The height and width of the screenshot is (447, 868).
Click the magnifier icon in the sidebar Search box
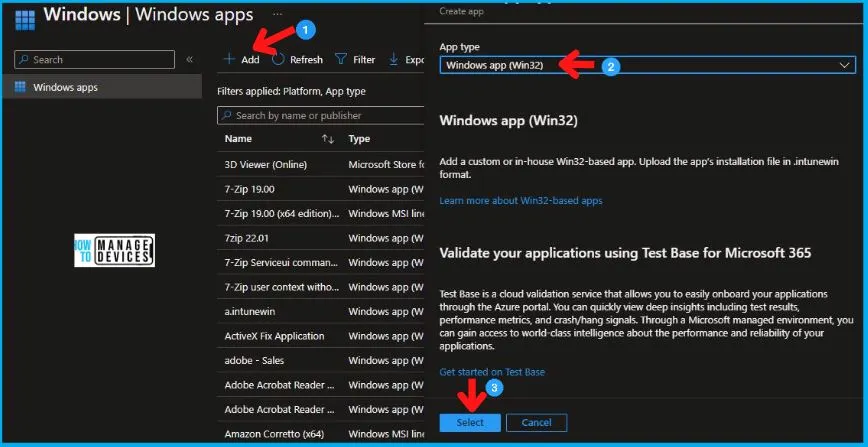(x=23, y=59)
